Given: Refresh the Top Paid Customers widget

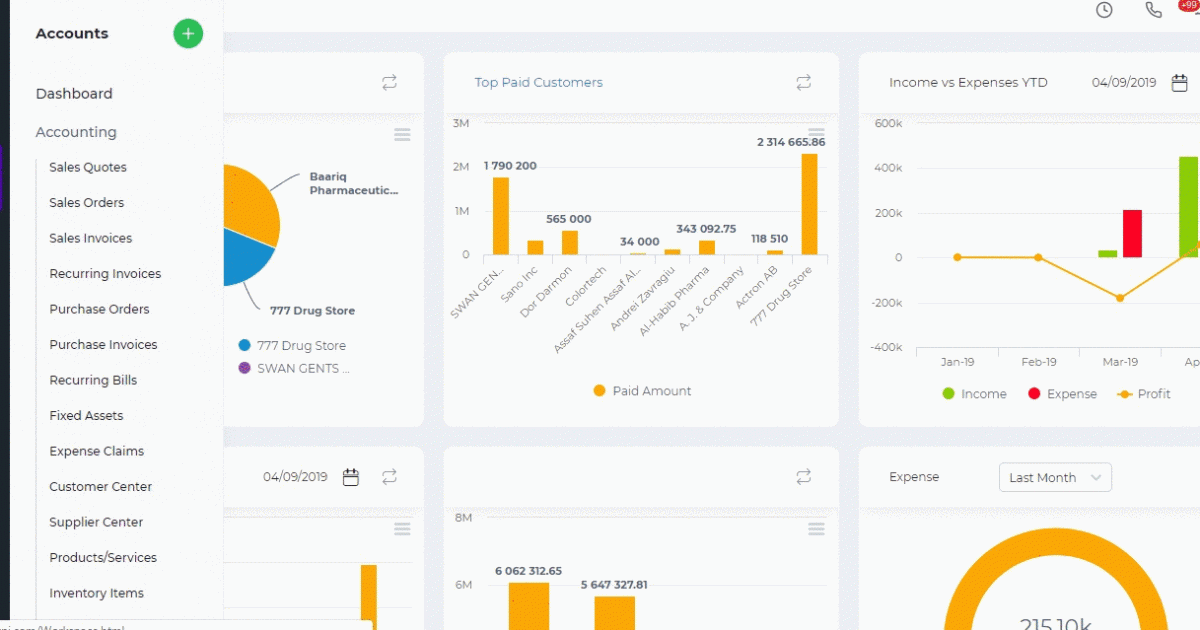Looking at the screenshot, I should [x=804, y=82].
